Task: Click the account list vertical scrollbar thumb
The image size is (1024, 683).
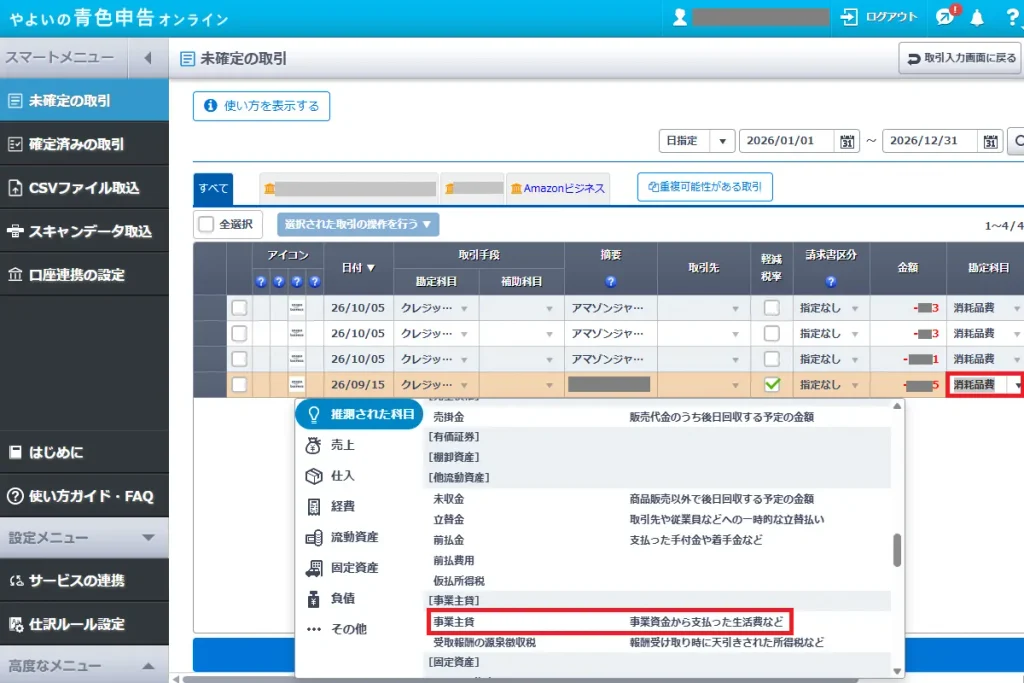Action: click(x=897, y=550)
